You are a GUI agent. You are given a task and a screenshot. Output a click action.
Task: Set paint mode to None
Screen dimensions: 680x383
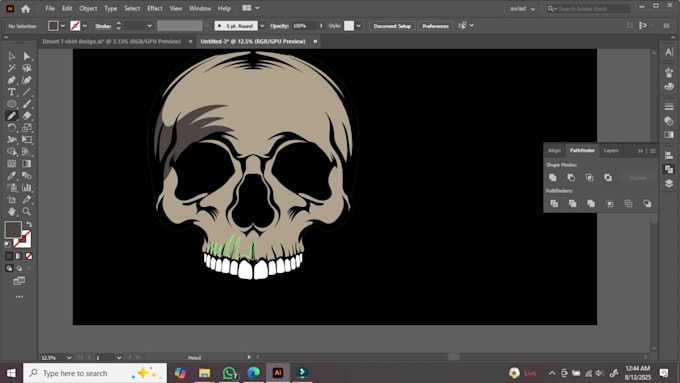[x=29, y=256]
